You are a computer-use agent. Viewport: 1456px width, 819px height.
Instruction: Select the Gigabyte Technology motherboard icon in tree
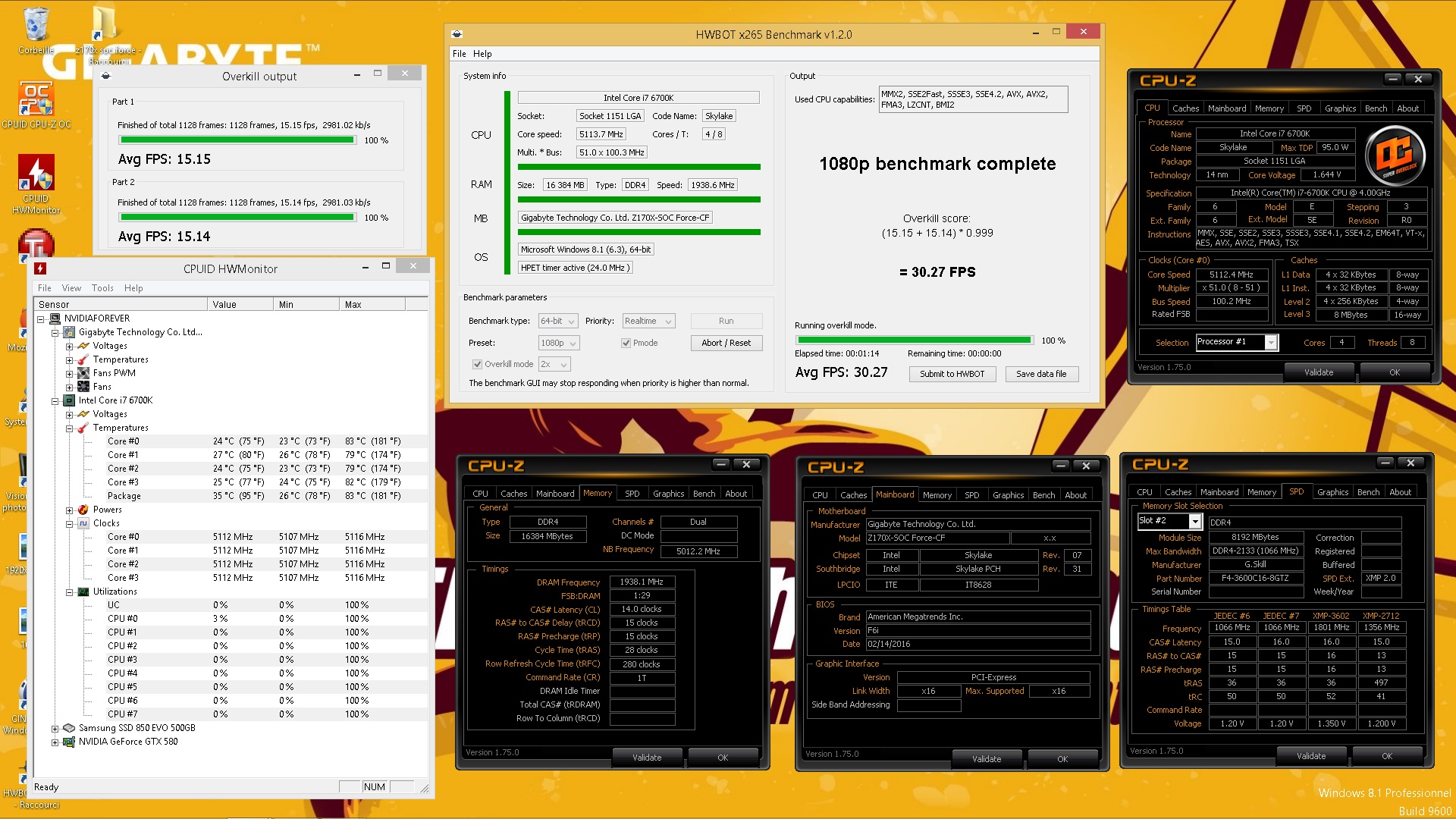[69, 332]
